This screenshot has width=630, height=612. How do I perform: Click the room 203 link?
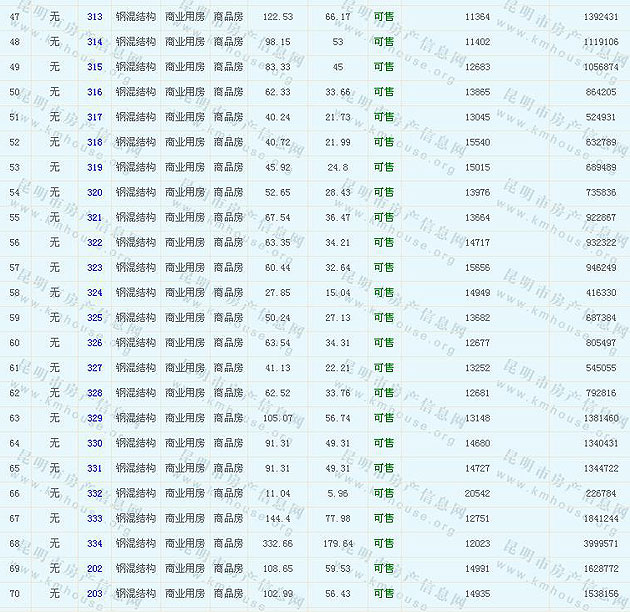(x=95, y=593)
